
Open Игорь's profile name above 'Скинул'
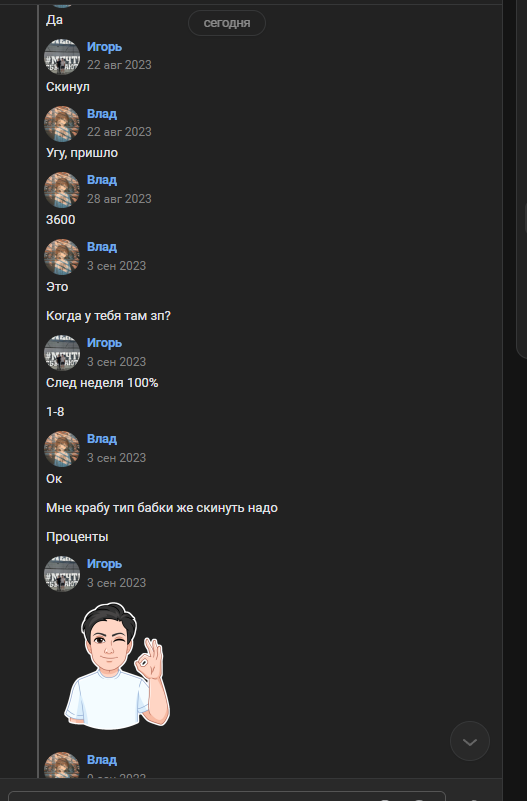104,47
